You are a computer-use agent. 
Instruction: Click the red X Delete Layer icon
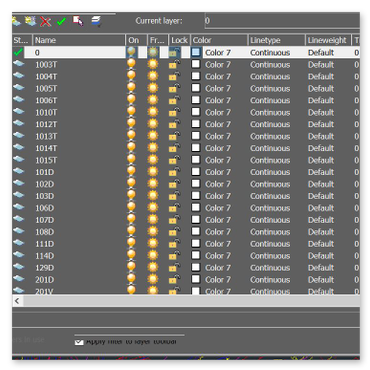point(45,22)
